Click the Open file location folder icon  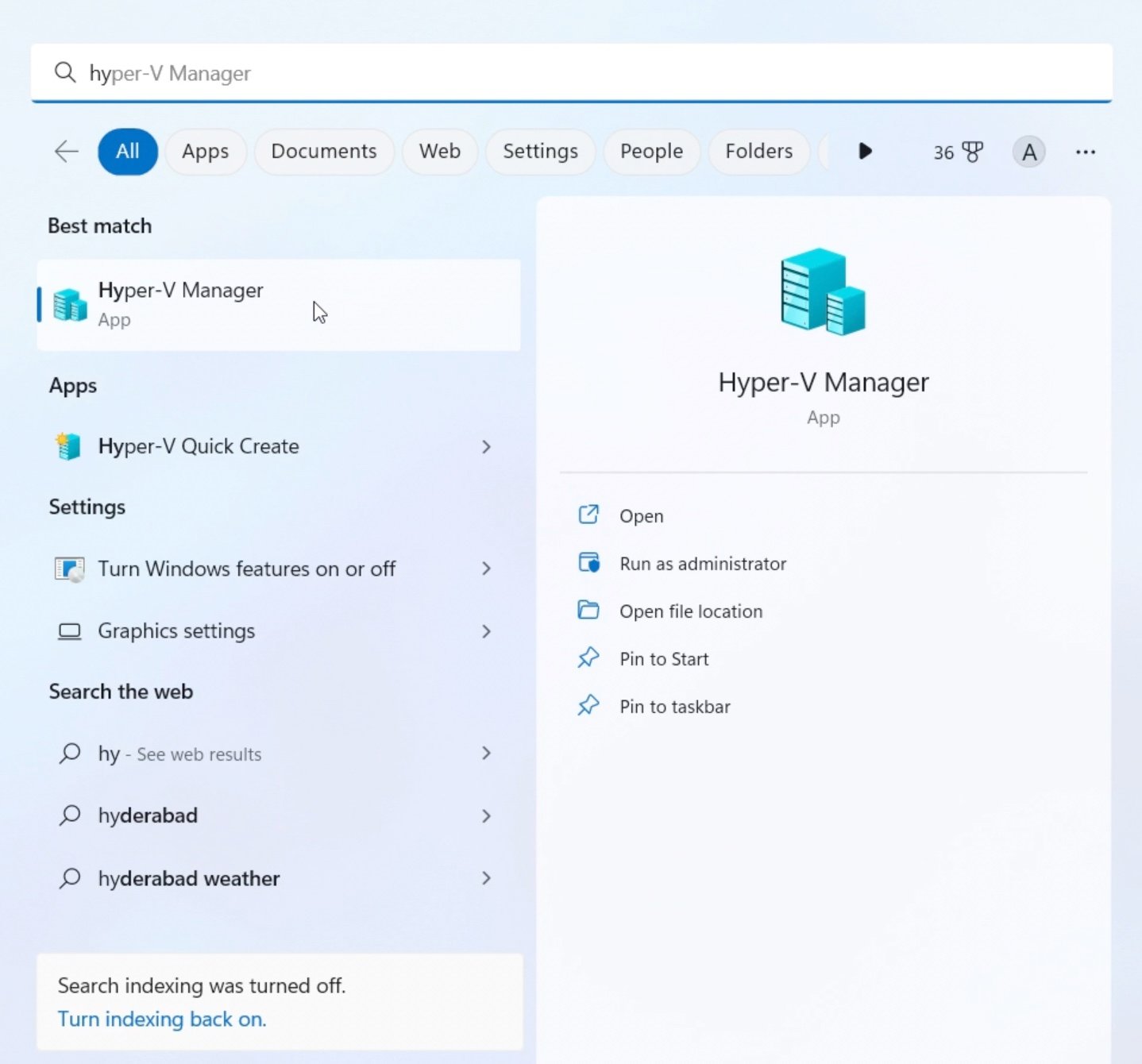[x=588, y=611]
